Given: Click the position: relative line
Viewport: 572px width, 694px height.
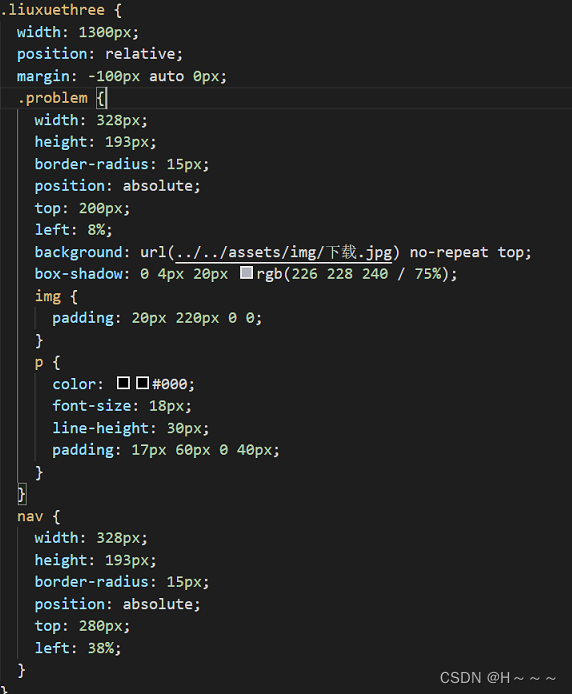Looking at the screenshot, I should [x=100, y=54].
